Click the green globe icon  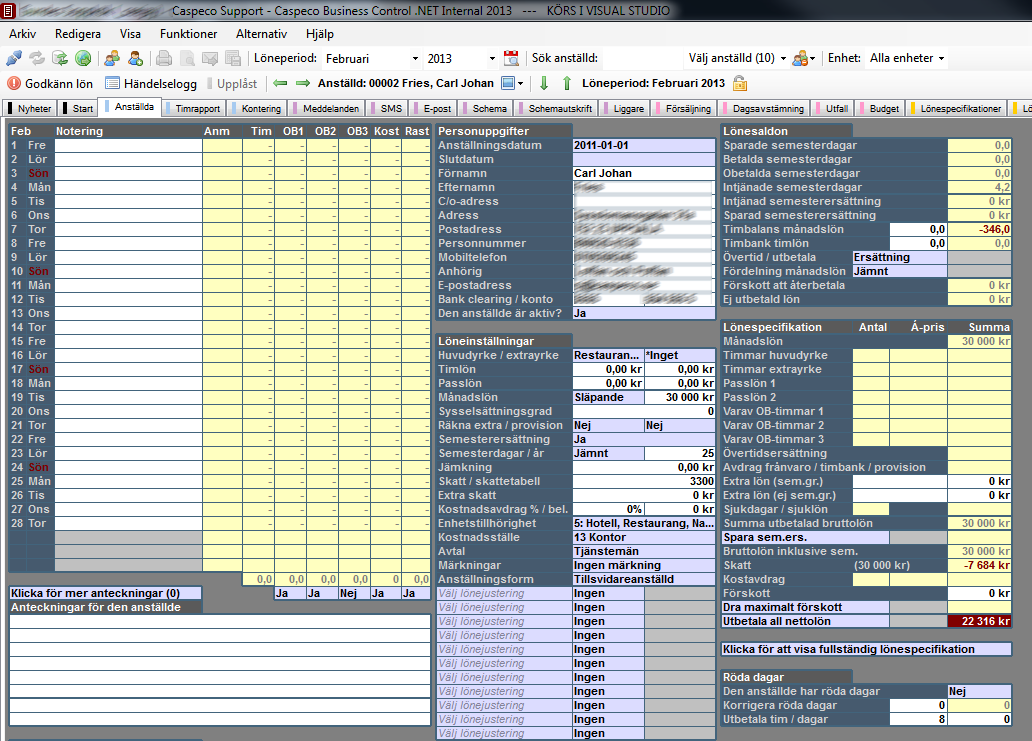point(83,59)
